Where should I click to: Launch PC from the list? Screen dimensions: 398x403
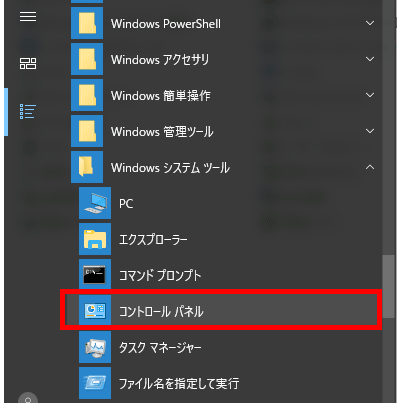pos(126,204)
